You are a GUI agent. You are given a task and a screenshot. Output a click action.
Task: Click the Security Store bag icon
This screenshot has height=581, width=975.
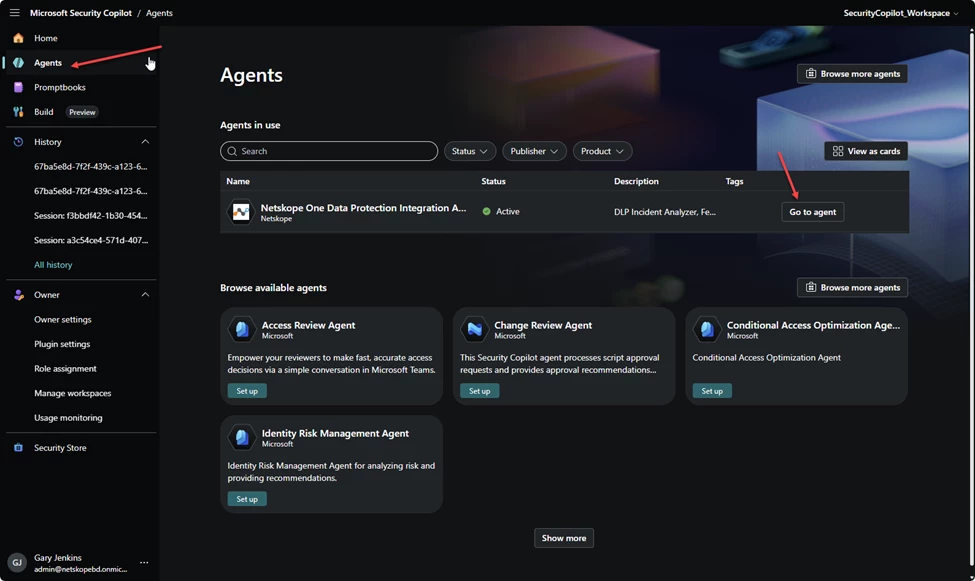click(19, 448)
